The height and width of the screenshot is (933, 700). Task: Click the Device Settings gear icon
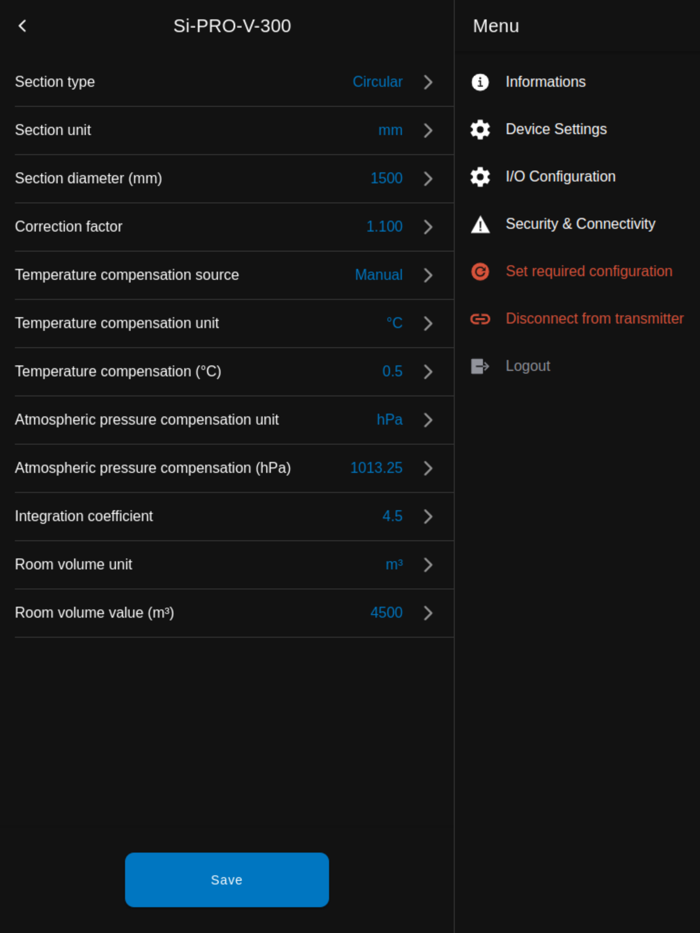pos(480,129)
